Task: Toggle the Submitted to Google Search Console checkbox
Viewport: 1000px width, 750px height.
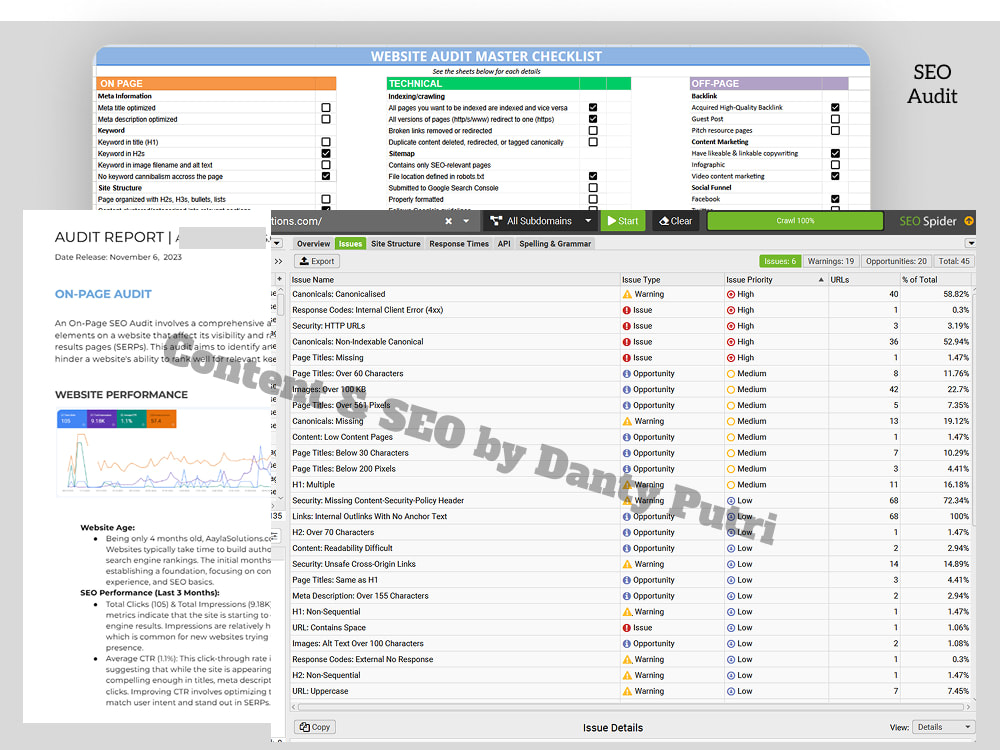Action: point(593,188)
